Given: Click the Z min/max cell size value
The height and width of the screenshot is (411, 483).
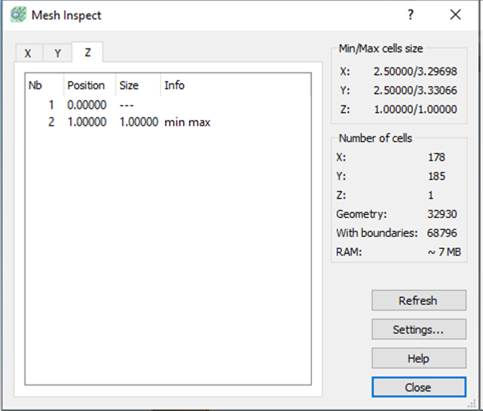Looking at the screenshot, I should tap(415, 109).
